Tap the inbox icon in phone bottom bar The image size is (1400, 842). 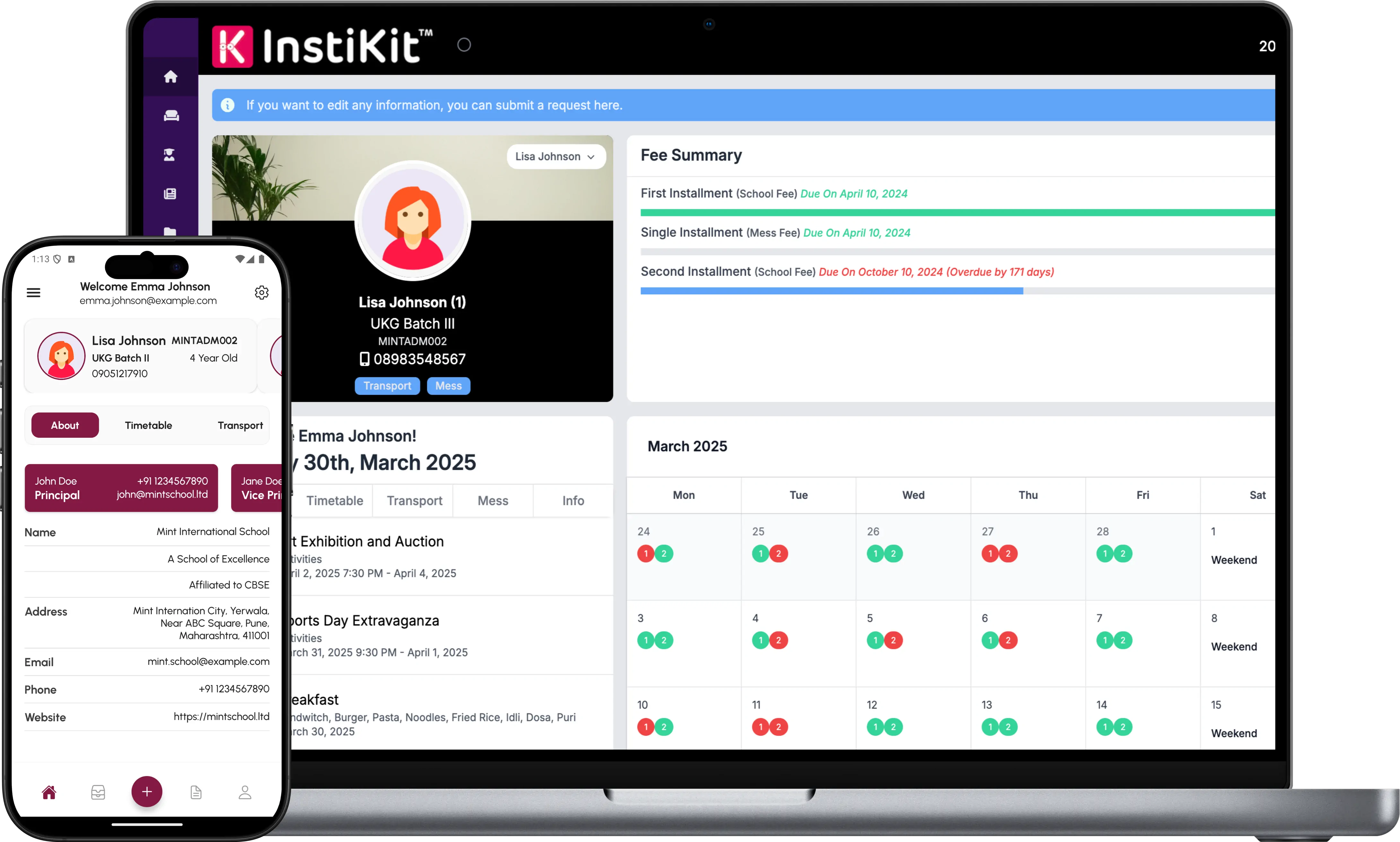pyautogui.click(x=98, y=792)
